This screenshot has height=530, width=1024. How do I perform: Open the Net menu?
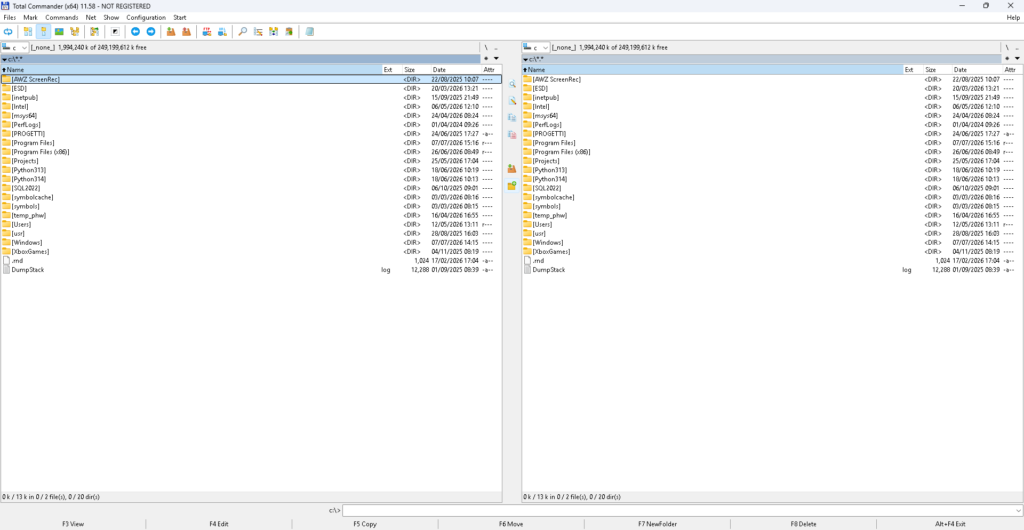91,18
